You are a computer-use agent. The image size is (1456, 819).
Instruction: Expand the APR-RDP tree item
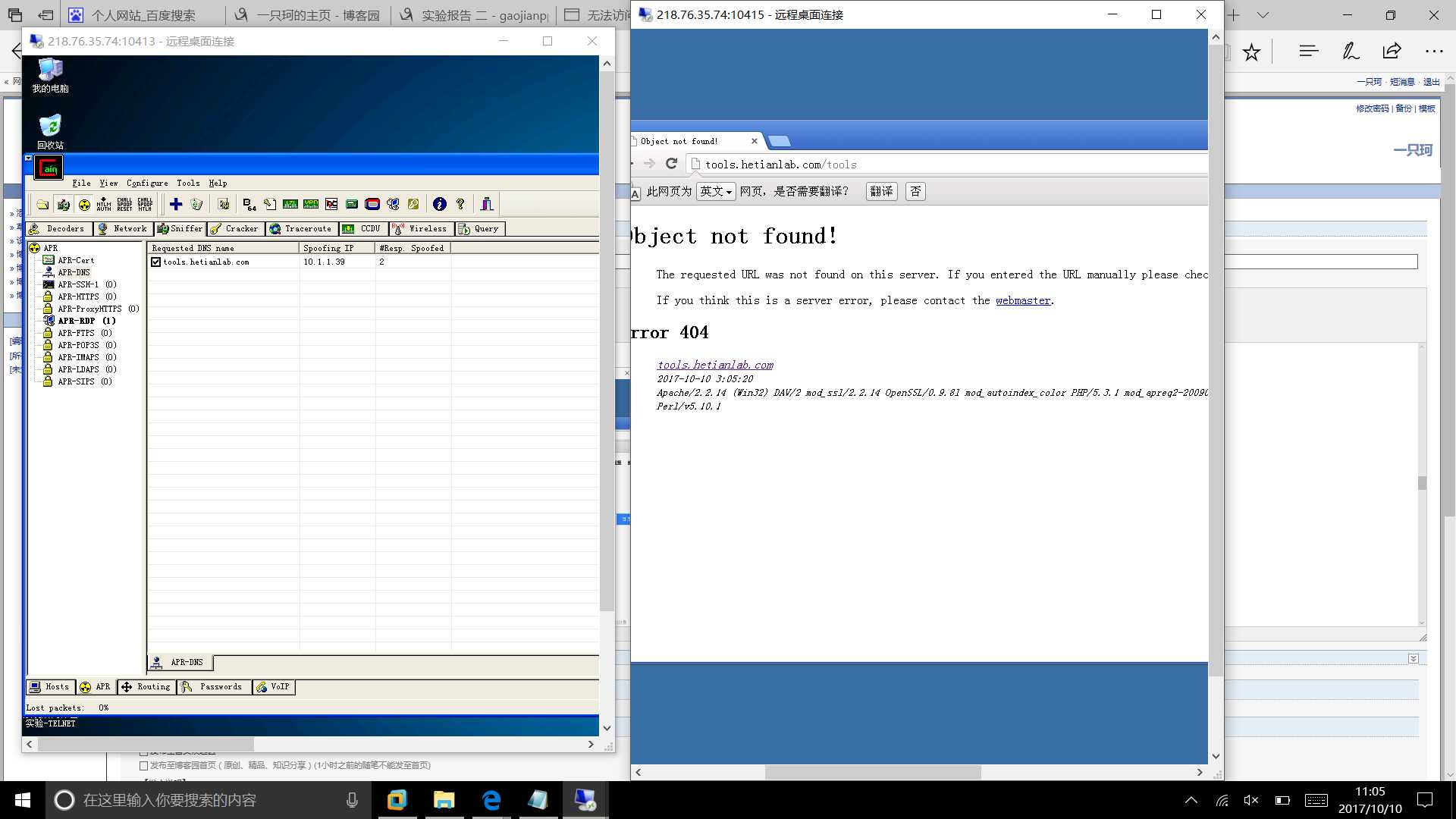(x=89, y=320)
